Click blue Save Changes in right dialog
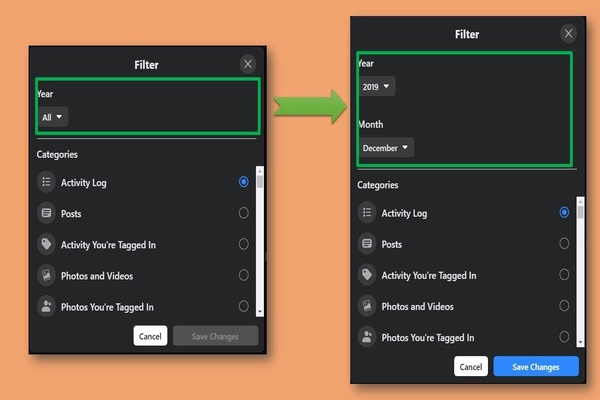 536,366
